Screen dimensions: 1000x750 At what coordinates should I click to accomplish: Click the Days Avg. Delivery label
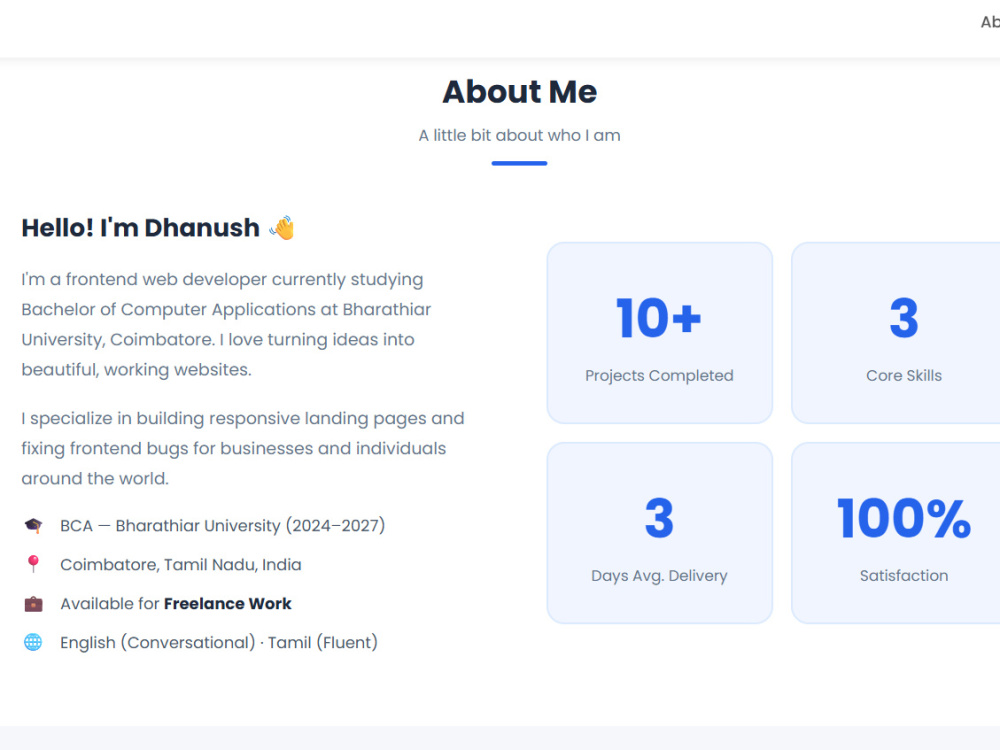pyautogui.click(x=659, y=576)
